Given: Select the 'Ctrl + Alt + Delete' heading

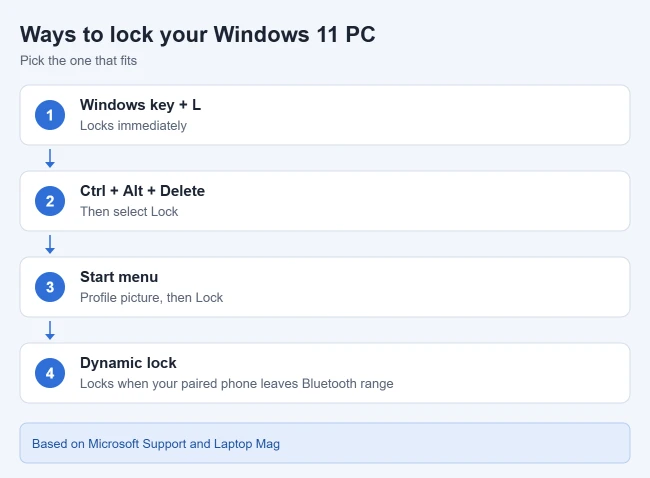Looking at the screenshot, I should click(142, 191).
